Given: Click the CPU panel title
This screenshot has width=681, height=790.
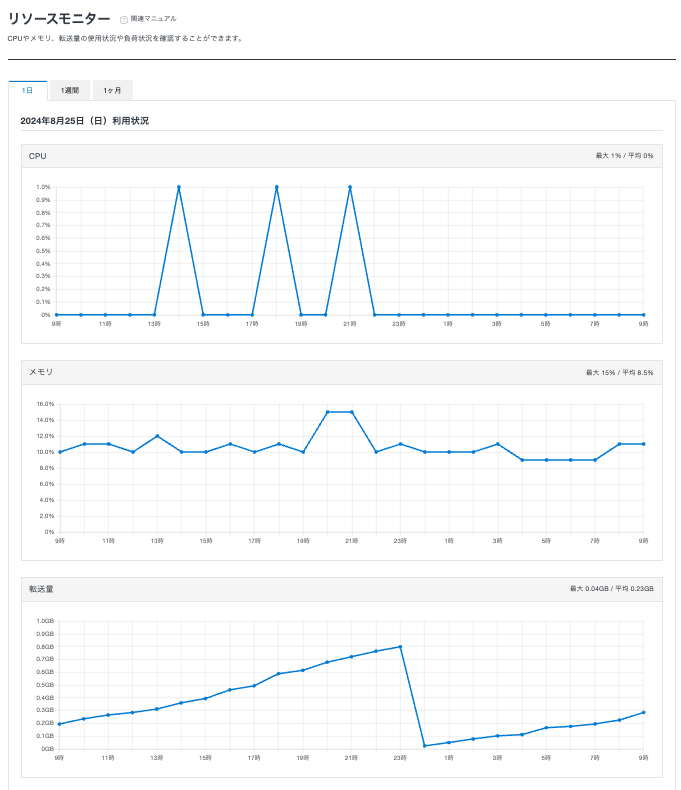Looking at the screenshot, I should (37, 156).
